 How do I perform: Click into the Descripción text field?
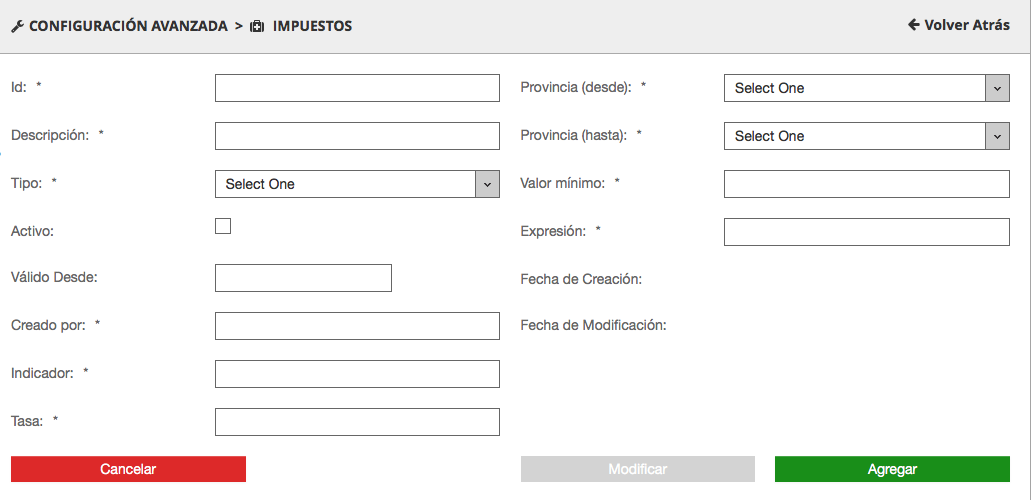(357, 136)
